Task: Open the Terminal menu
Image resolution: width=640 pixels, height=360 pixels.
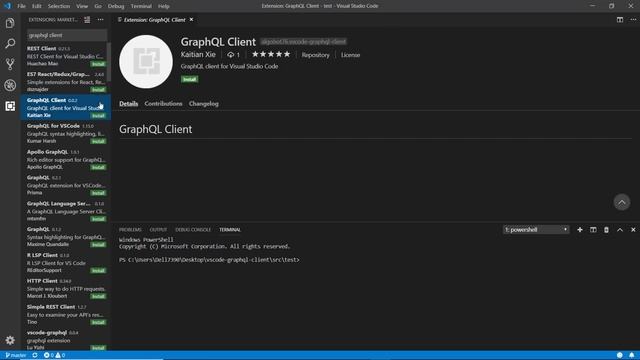Action: coord(141,6)
